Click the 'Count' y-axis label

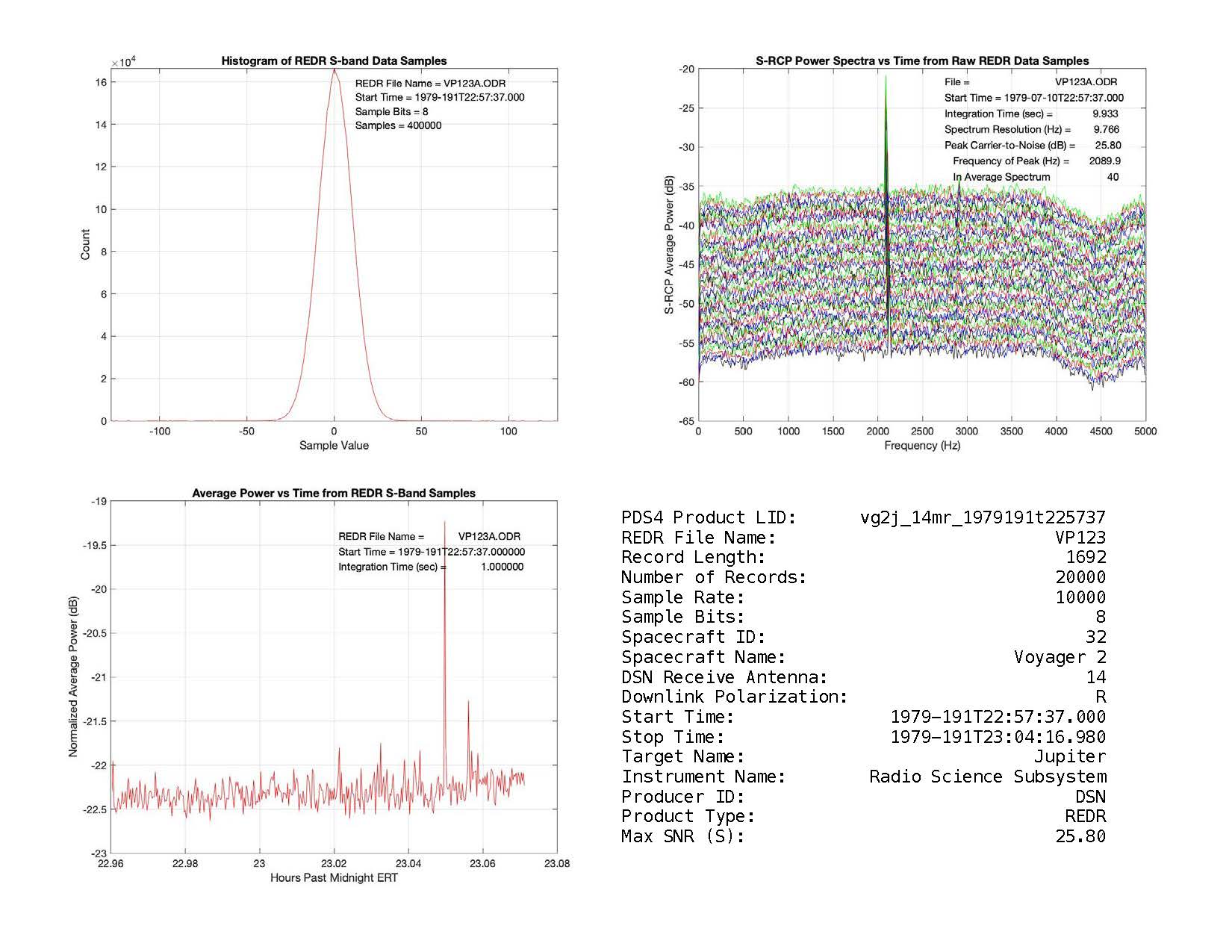[85, 245]
